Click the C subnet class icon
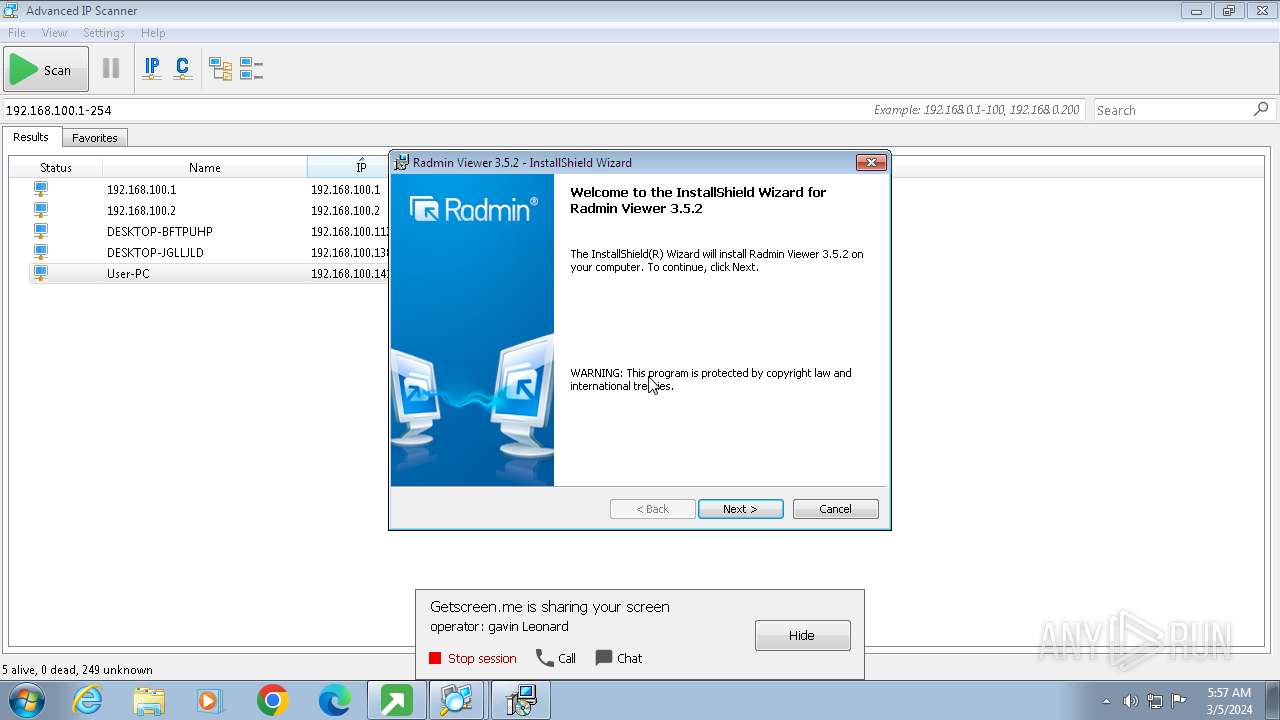This screenshot has width=1280, height=720. click(182, 69)
